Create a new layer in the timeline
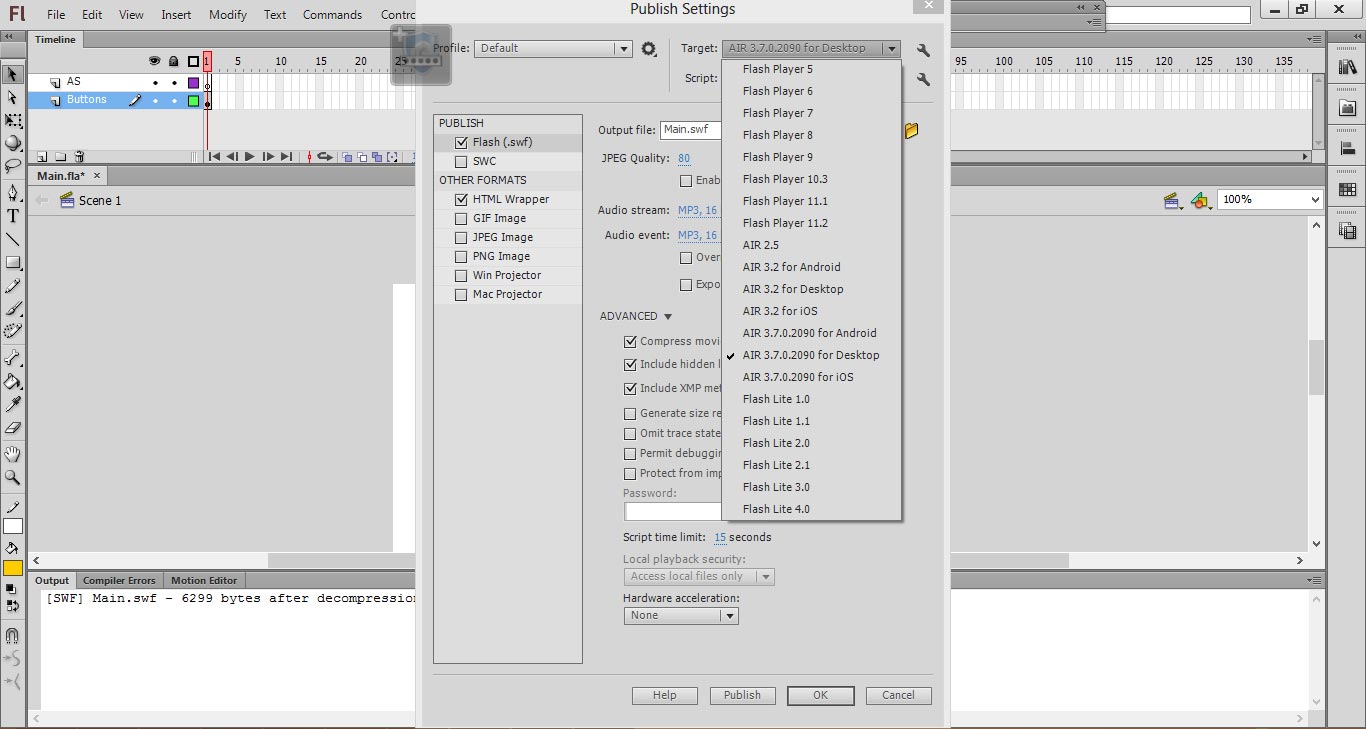This screenshot has width=1366, height=729. [42, 157]
